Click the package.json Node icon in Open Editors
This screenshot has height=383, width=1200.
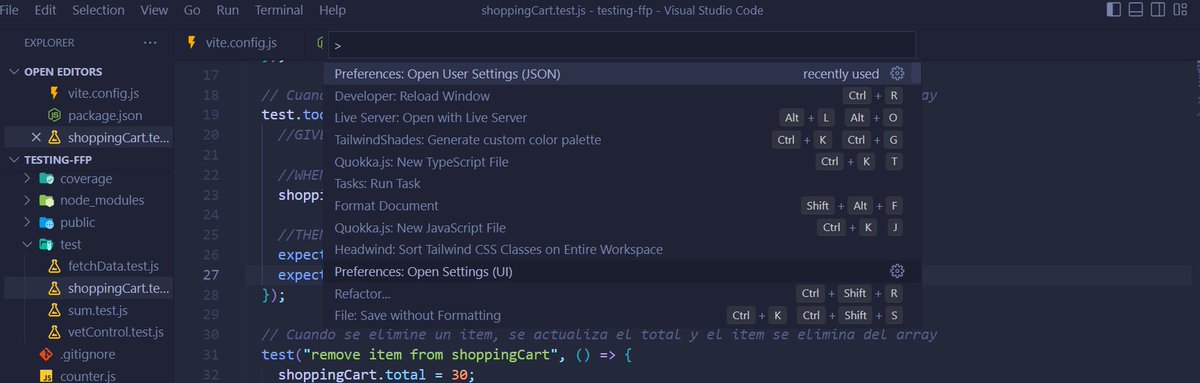55,115
